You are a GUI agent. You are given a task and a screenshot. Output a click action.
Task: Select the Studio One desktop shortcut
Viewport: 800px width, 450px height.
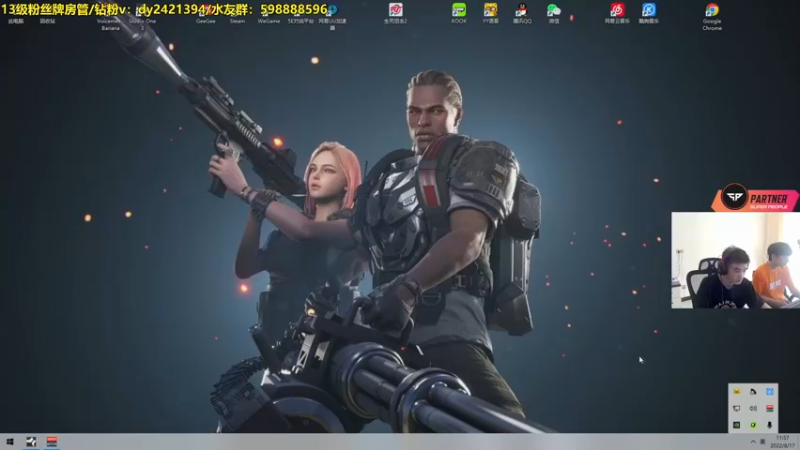pyautogui.click(x=142, y=17)
